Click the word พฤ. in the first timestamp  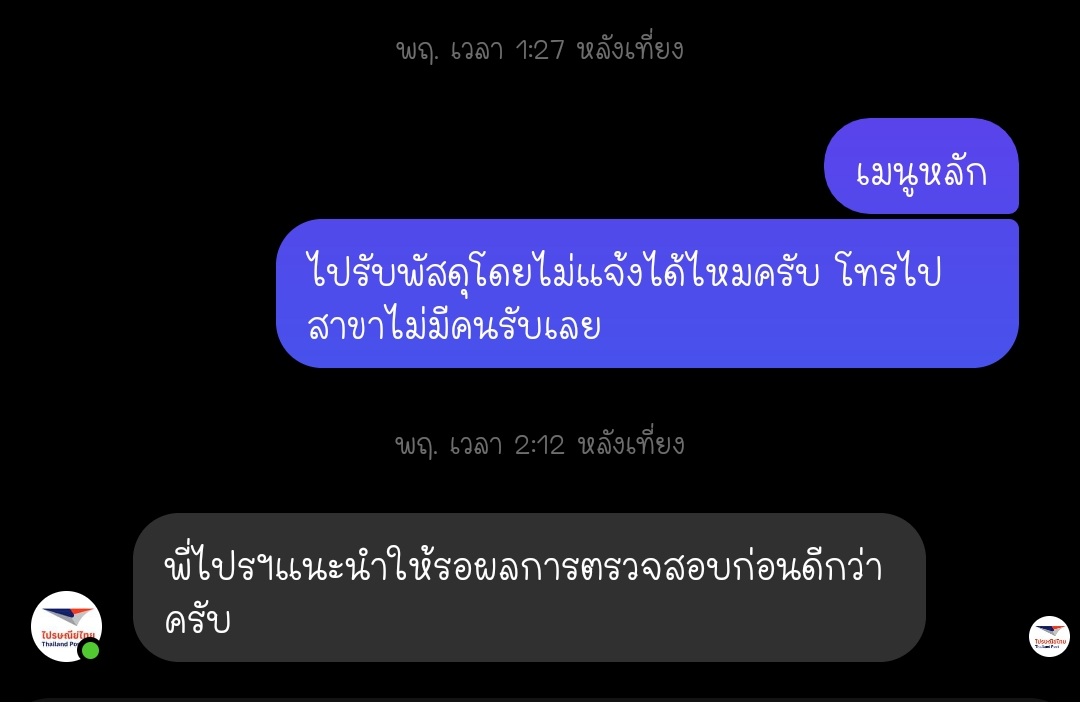click(416, 51)
